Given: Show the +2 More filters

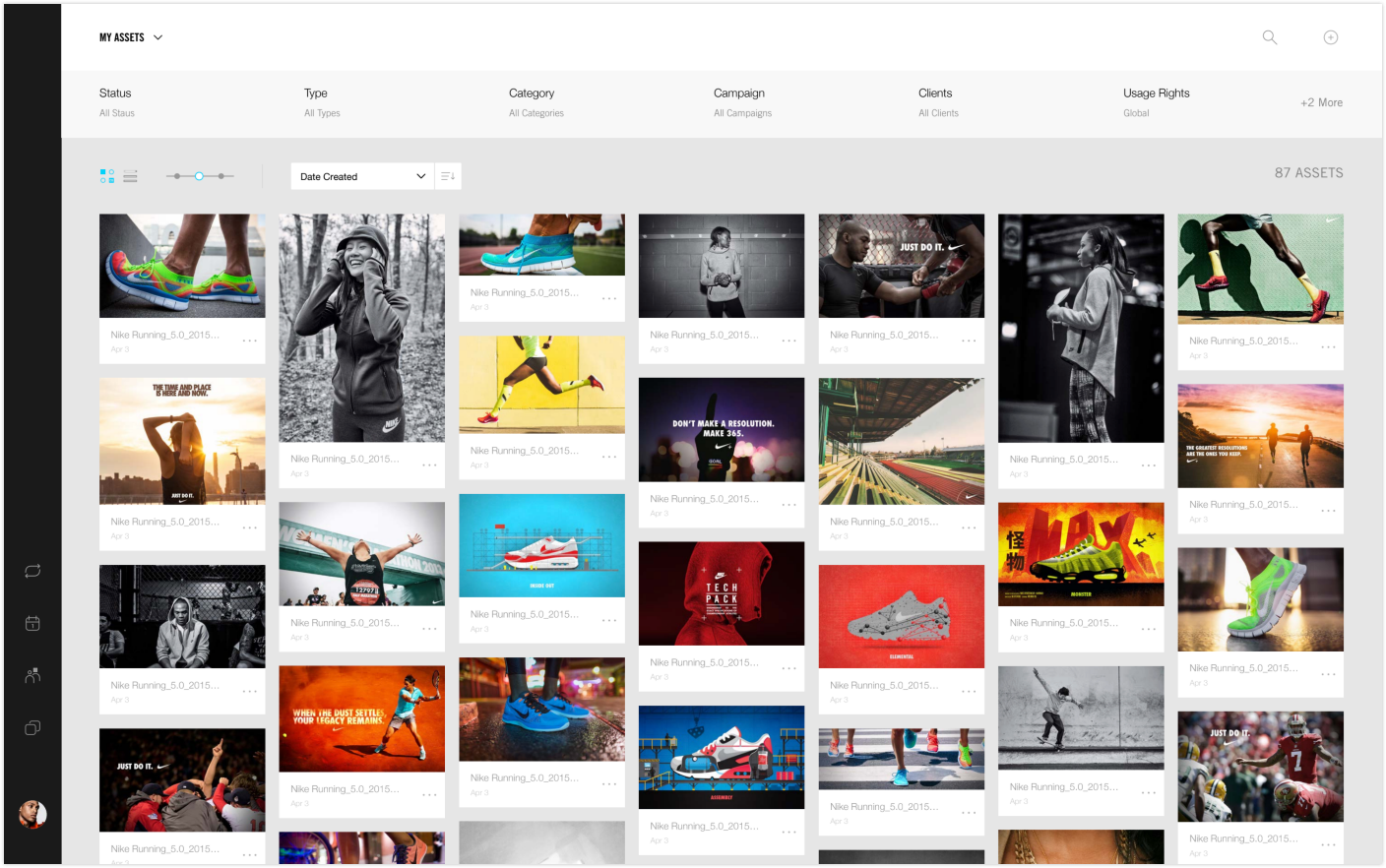Looking at the screenshot, I should [x=1321, y=102].
